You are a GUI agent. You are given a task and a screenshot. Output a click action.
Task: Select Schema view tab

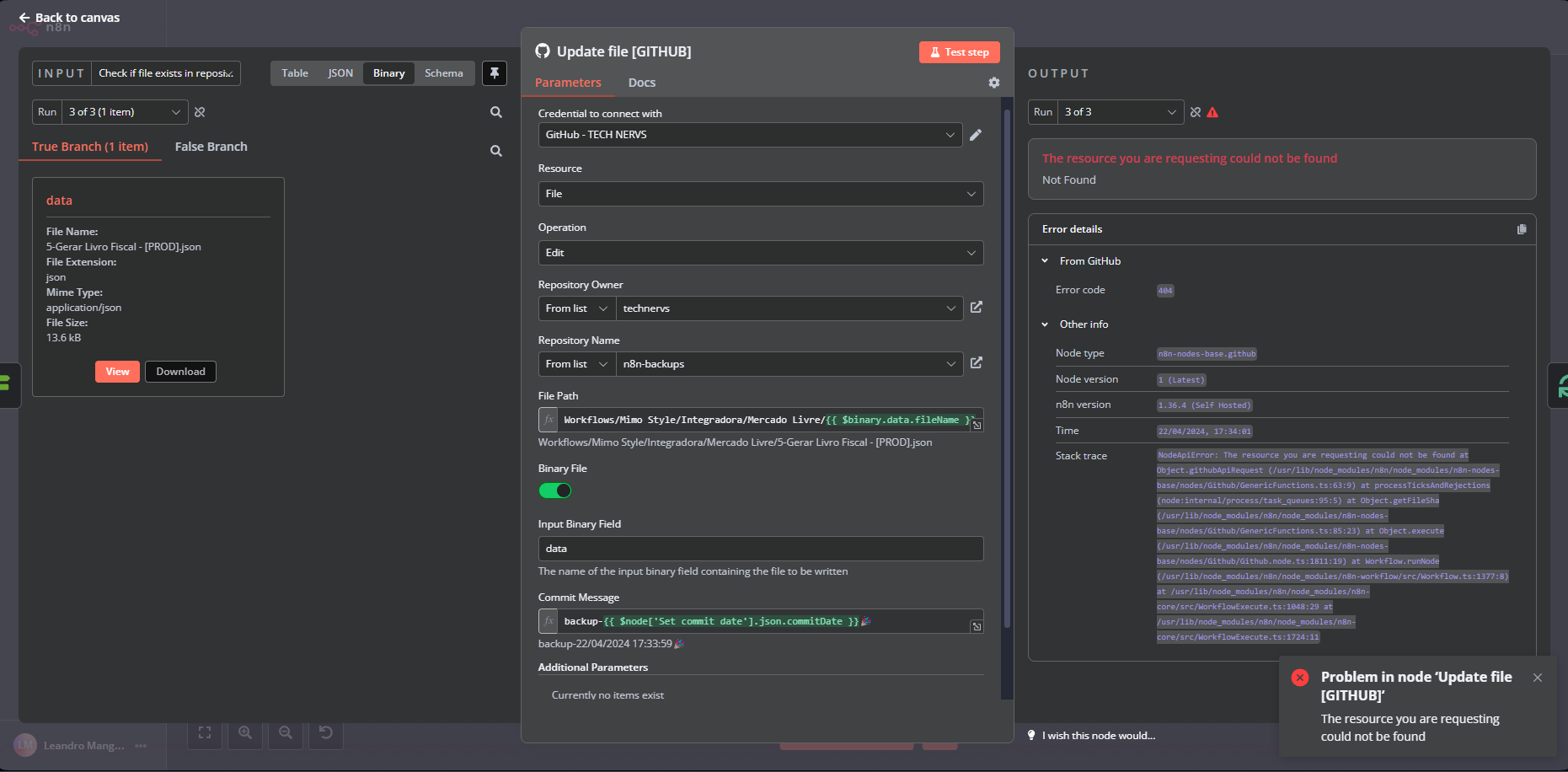444,73
